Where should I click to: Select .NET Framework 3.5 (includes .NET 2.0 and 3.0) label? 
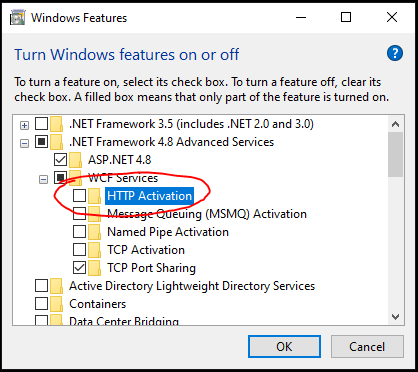click(191, 124)
